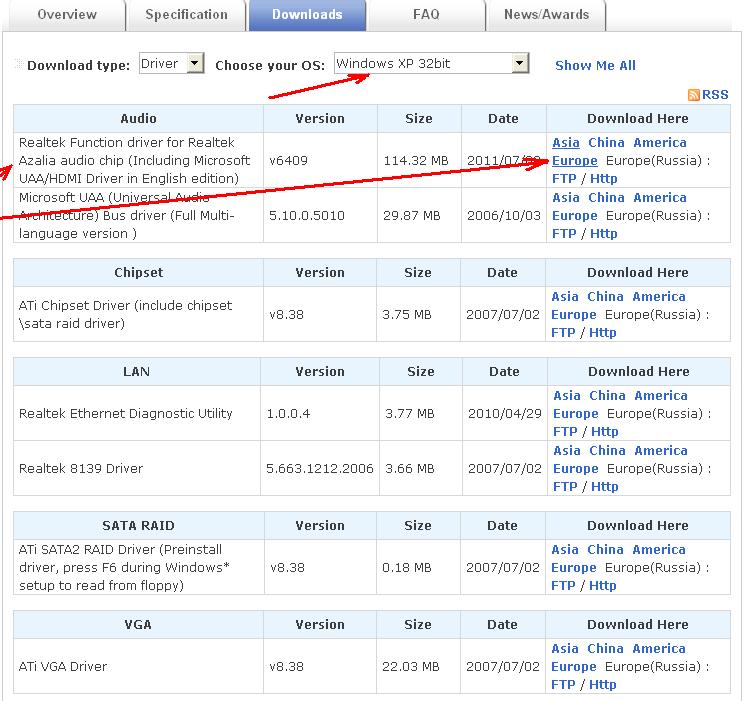747x701 pixels.
Task: Click China link for Microsoft UAA driver
Action: pos(605,198)
